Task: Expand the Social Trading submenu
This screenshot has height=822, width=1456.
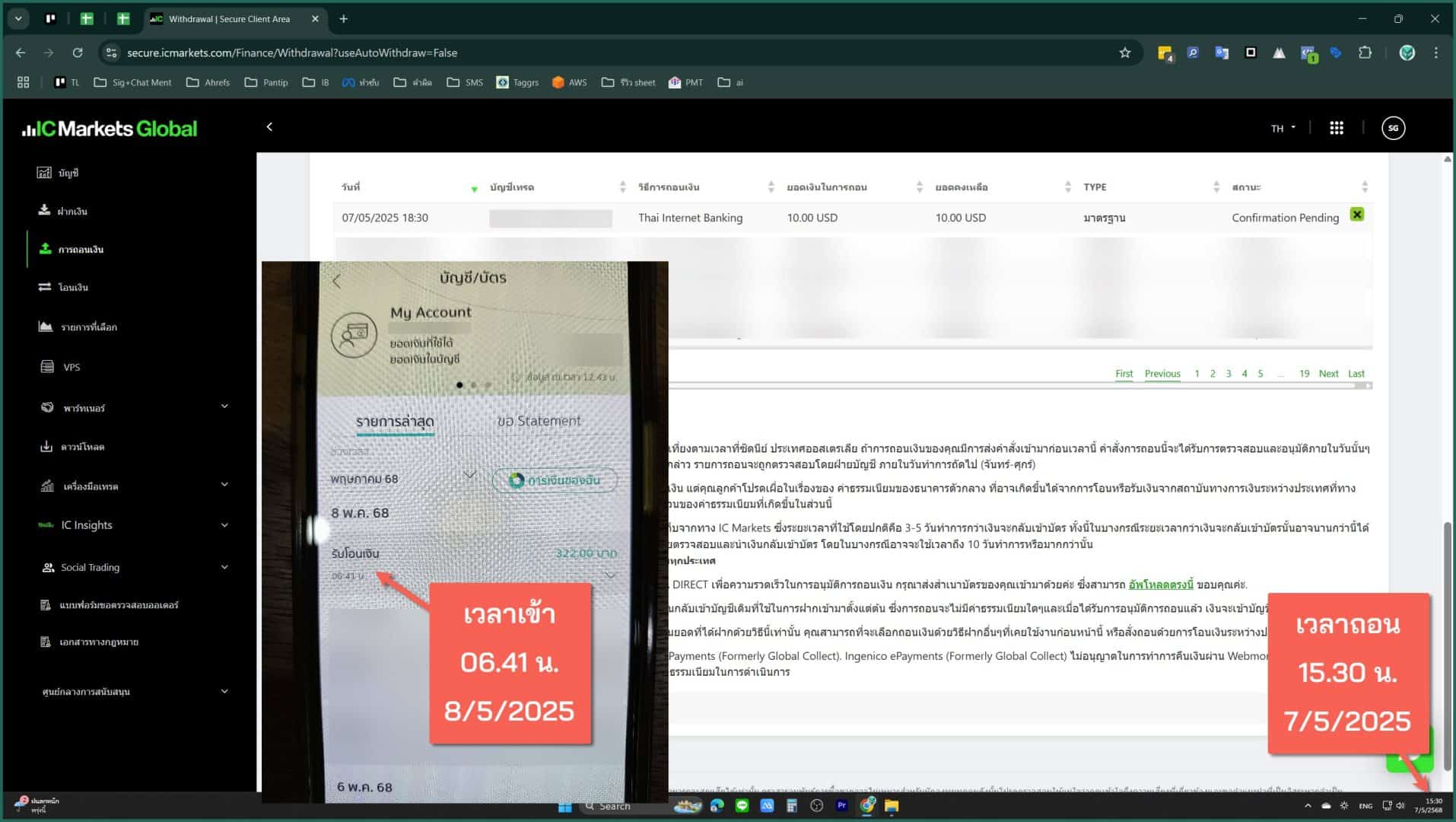Action: 224,567
